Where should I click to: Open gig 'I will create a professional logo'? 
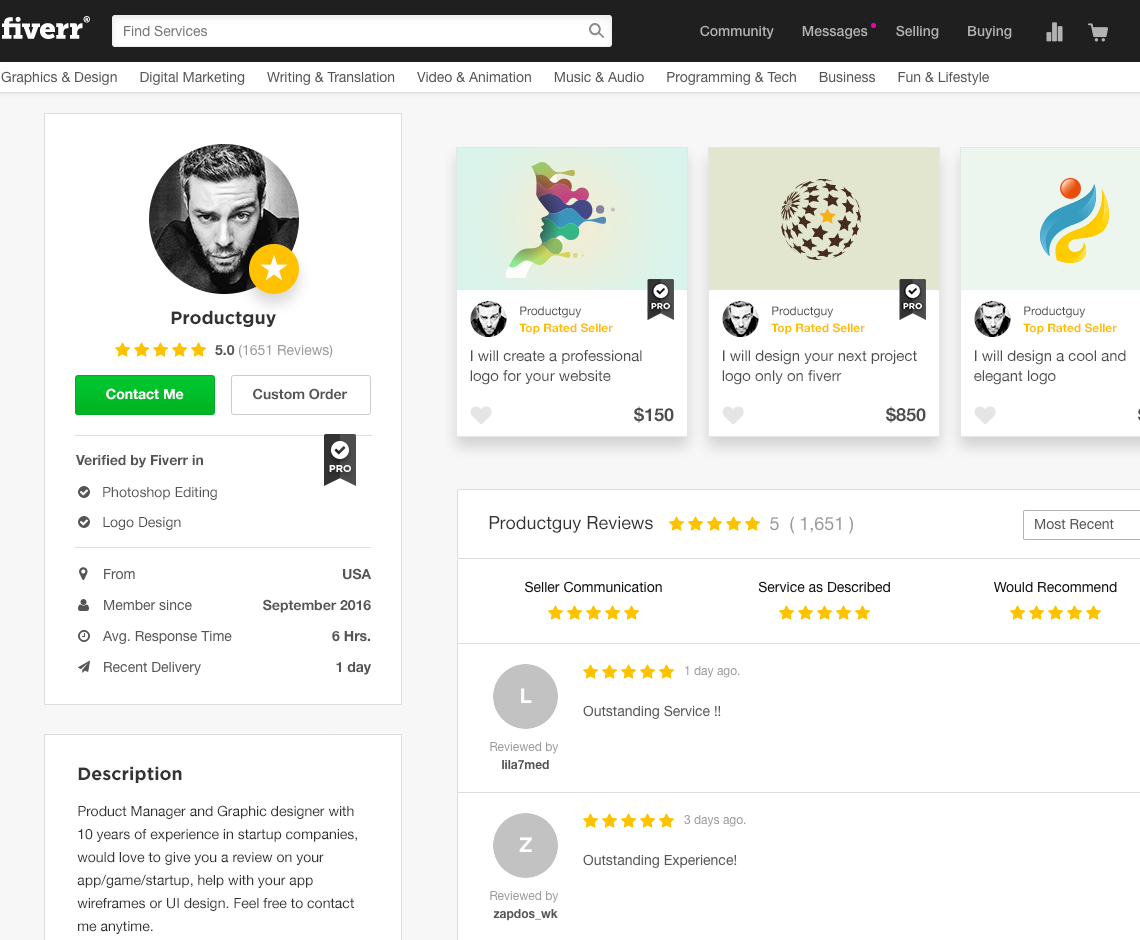point(556,366)
